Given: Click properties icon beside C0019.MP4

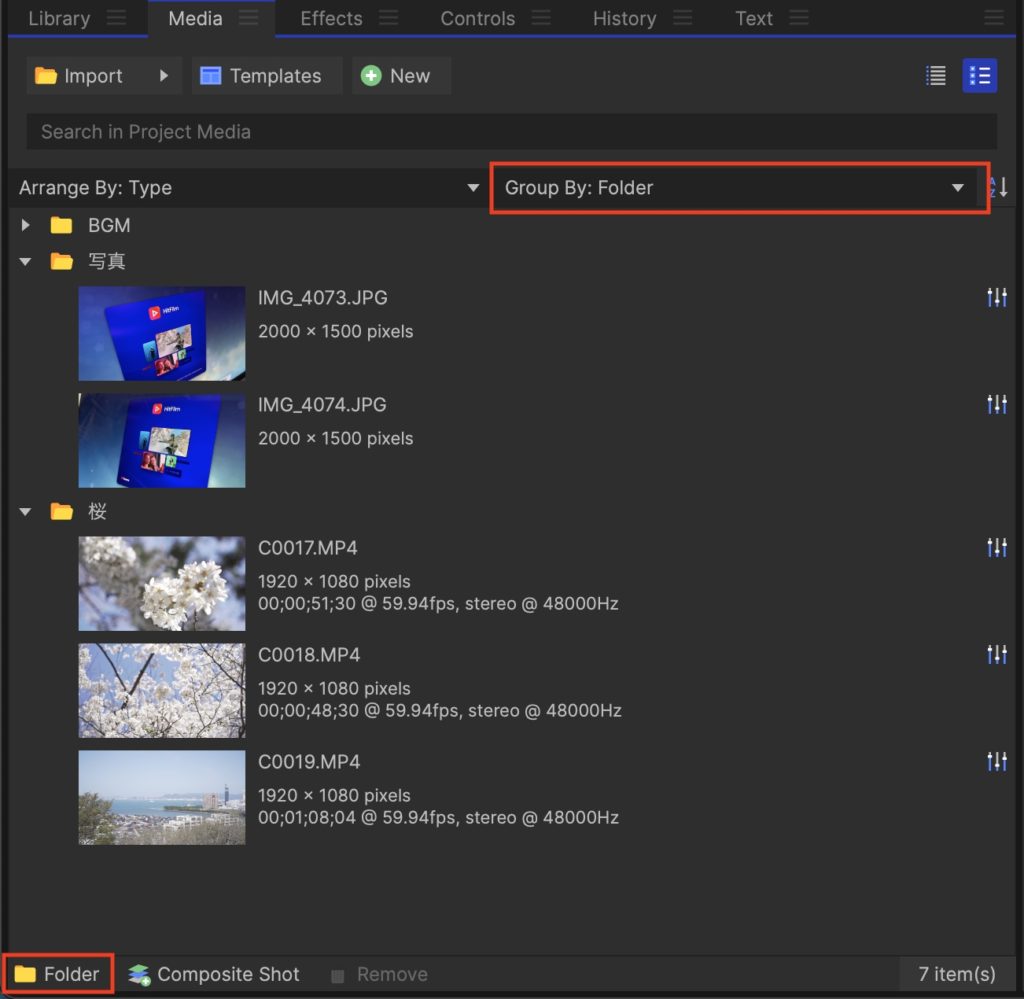Looking at the screenshot, I should [x=996, y=761].
